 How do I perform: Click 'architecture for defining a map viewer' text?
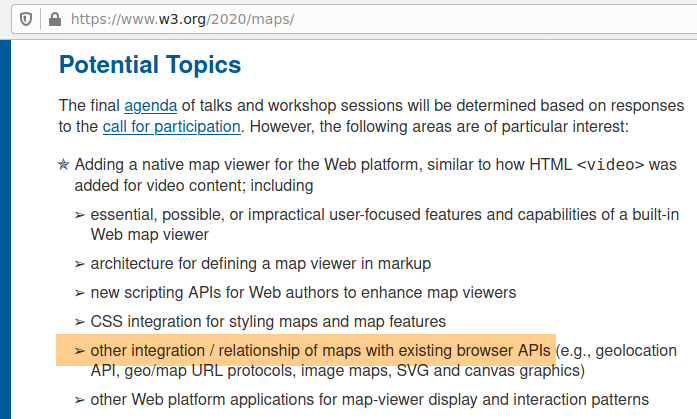[260, 263]
